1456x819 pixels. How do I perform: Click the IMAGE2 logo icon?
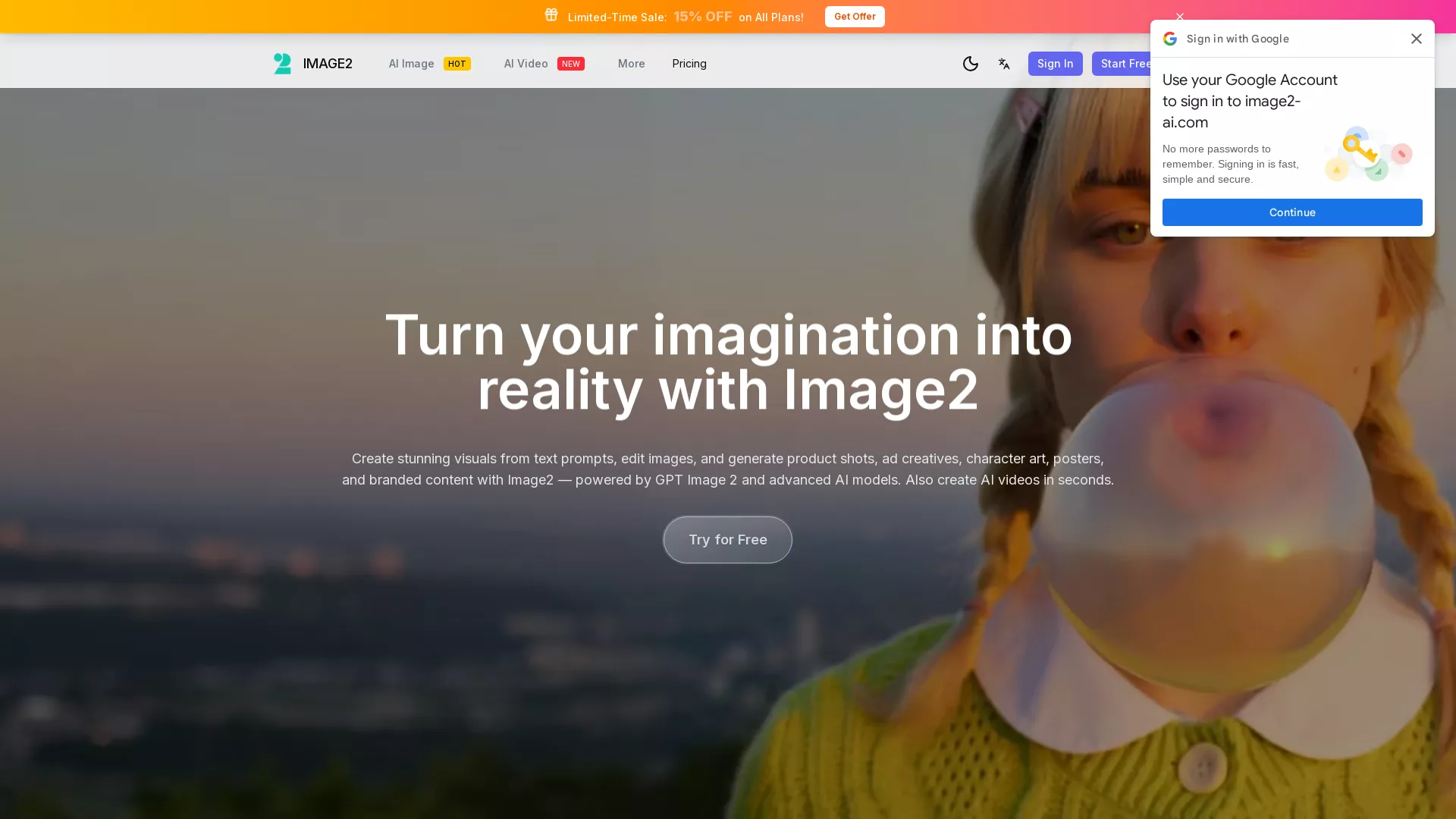click(x=283, y=64)
